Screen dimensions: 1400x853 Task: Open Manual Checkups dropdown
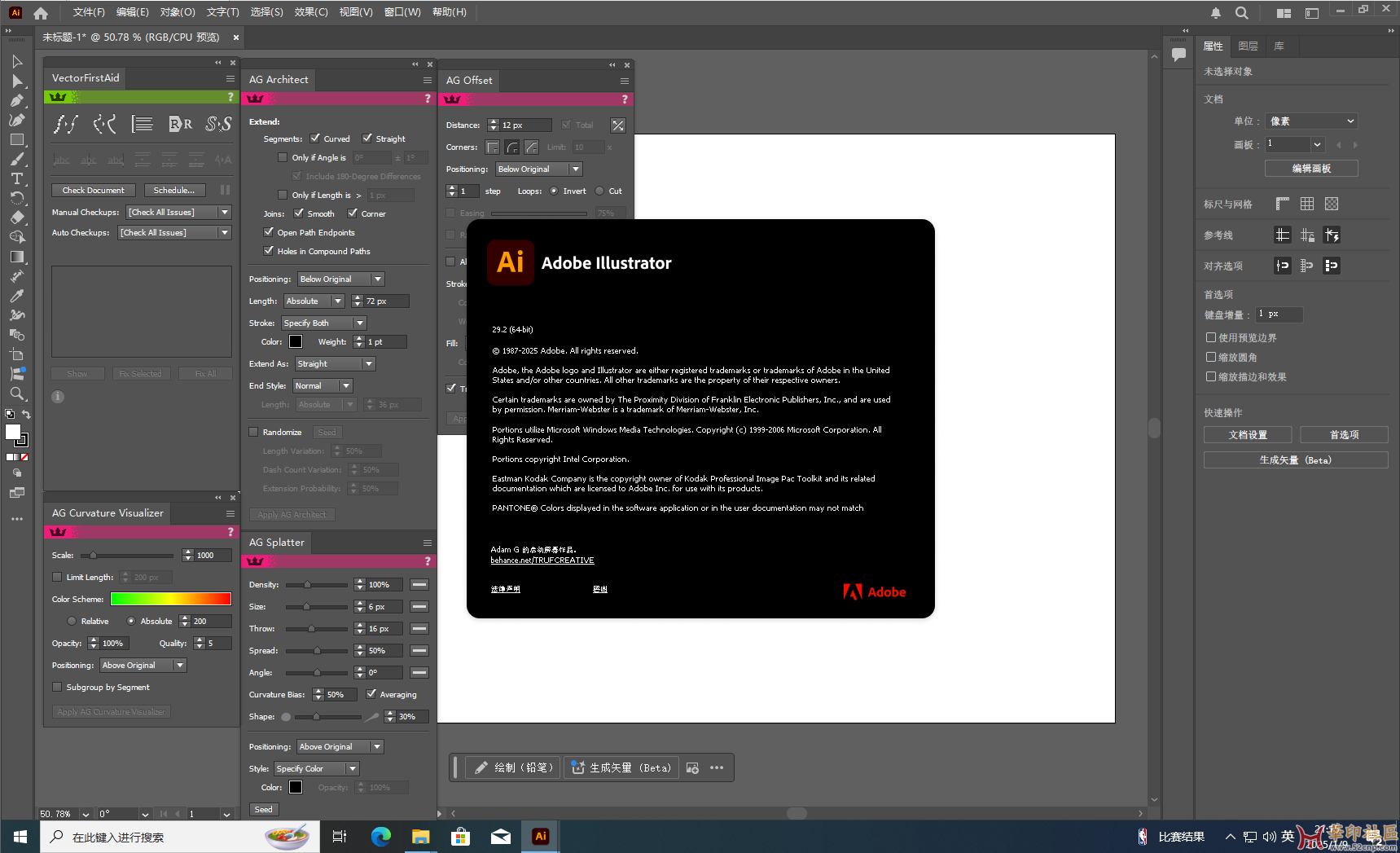179,212
